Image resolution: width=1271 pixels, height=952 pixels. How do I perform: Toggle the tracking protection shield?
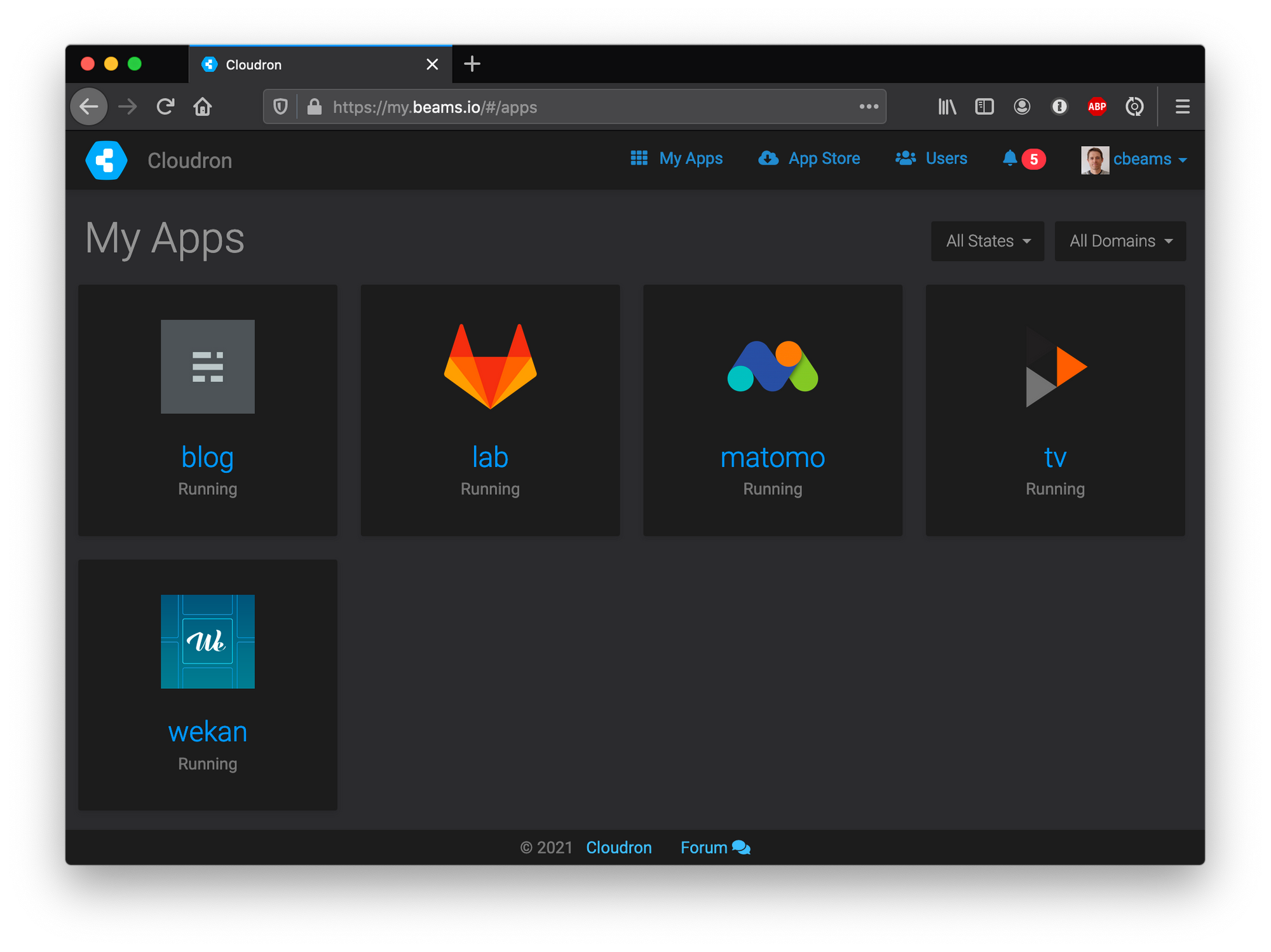(x=280, y=106)
